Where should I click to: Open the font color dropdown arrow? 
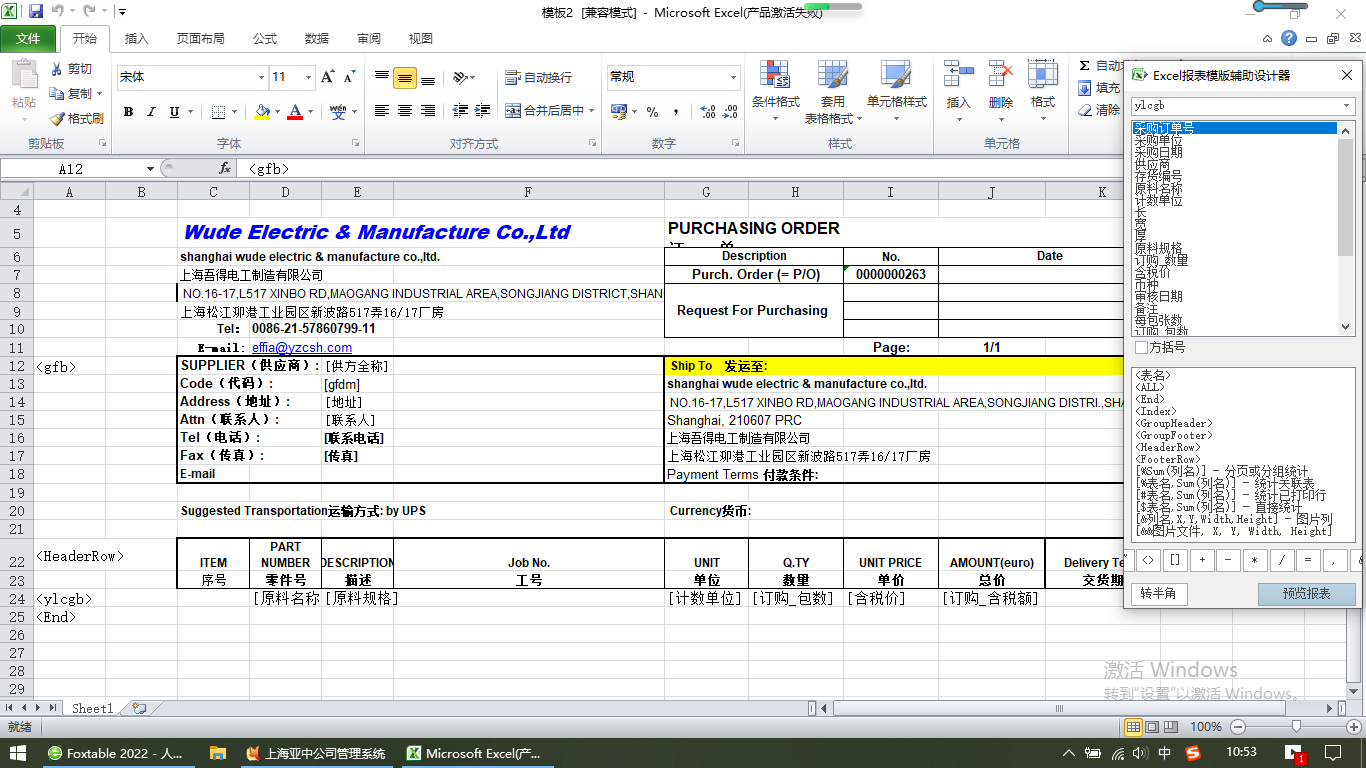[311, 112]
